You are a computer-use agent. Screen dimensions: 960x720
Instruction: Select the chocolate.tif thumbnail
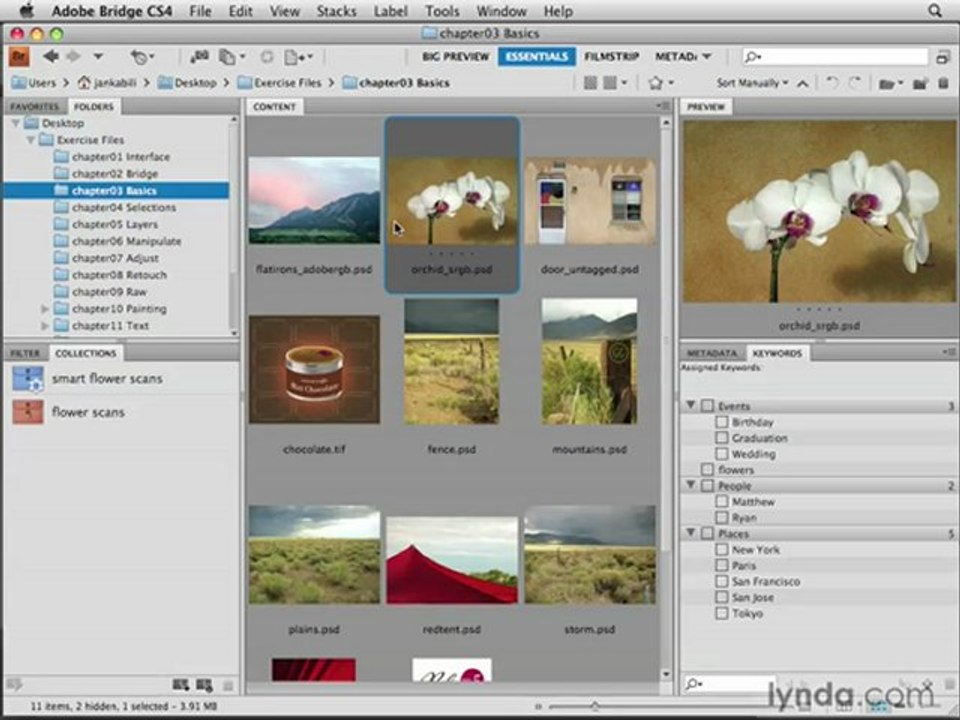tap(314, 369)
